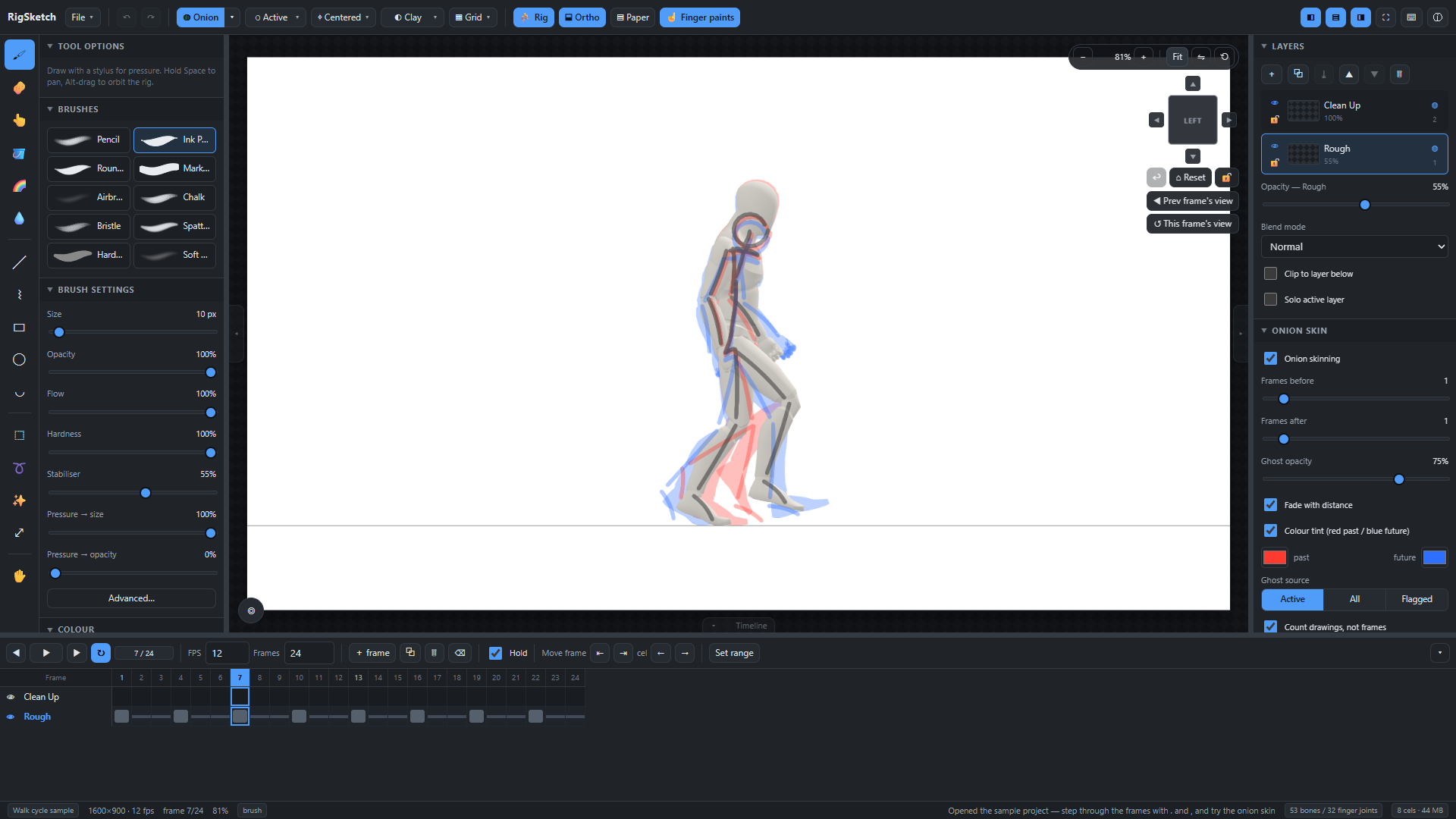Click the + frame button
Viewport: 1456px width, 819px height.
tap(372, 653)
